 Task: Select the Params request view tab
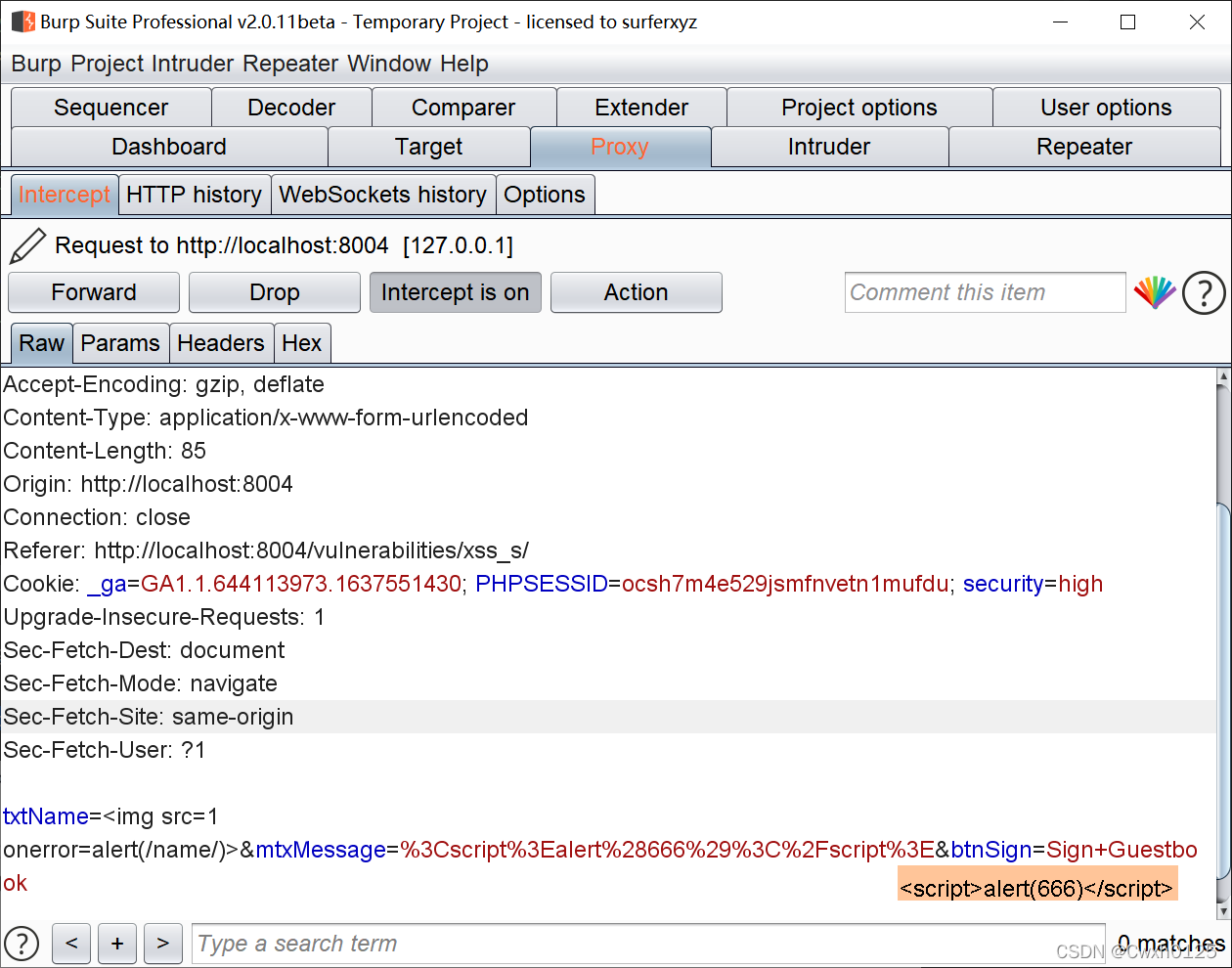click(120, 343)
